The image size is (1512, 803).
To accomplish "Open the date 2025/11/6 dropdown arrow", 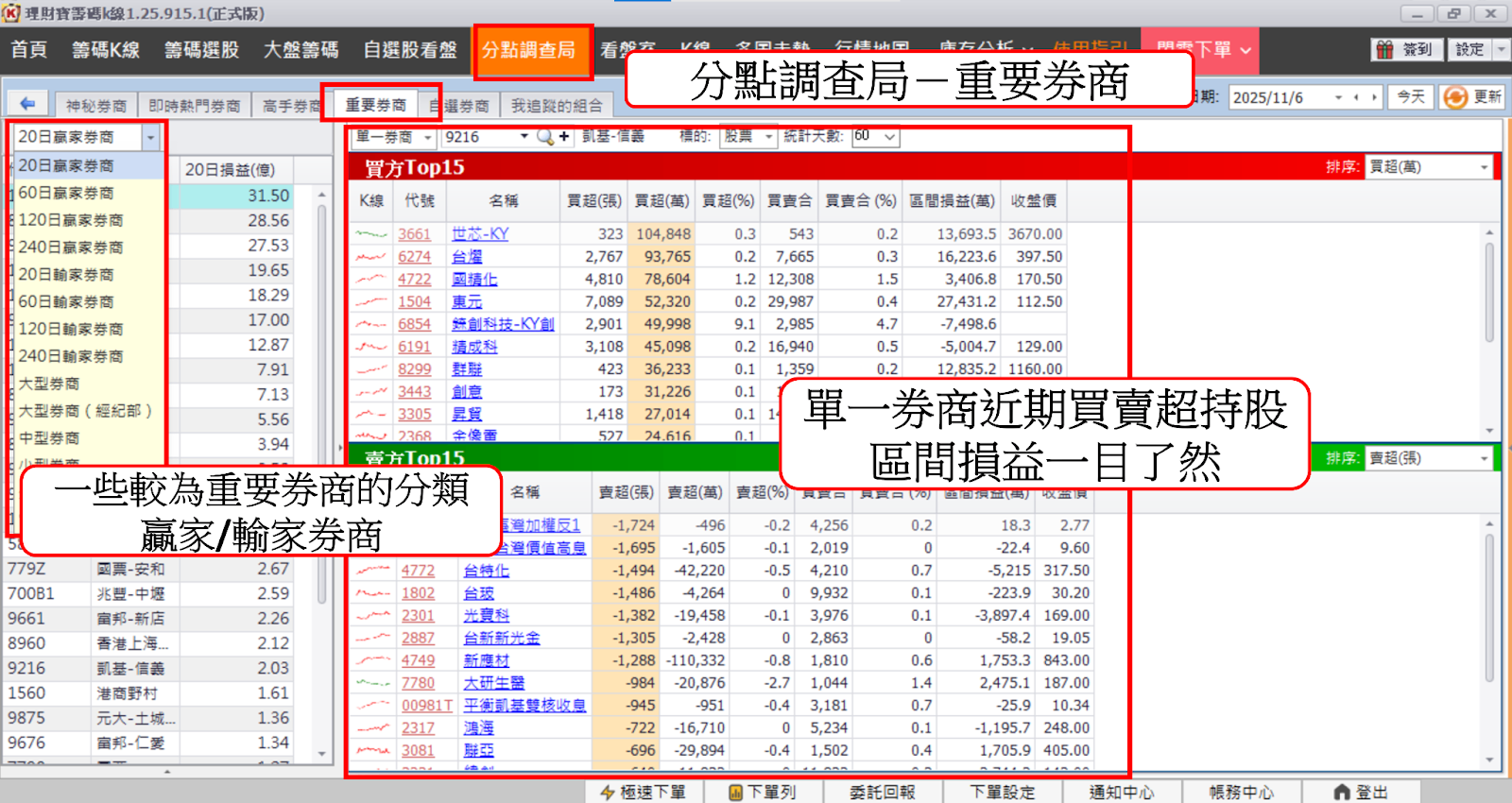I will point(1338,97).
